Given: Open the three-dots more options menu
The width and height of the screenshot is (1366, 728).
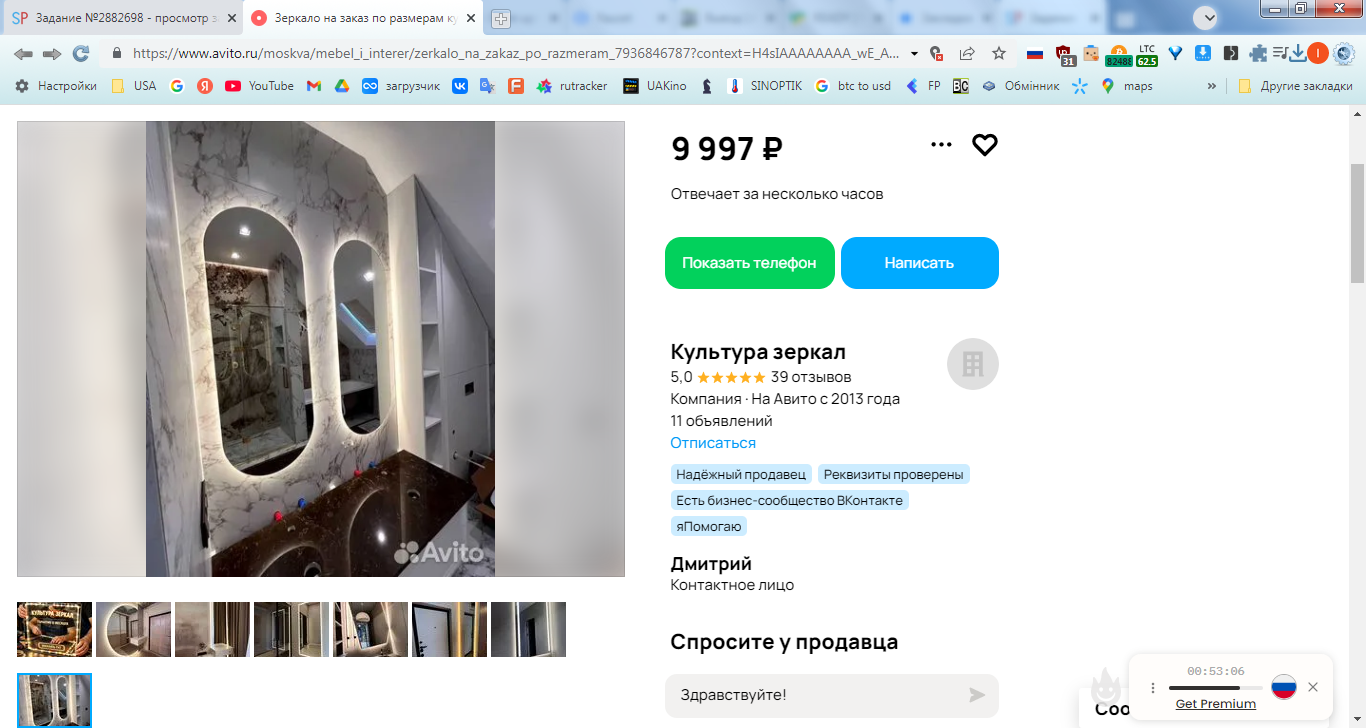Looking at the screenshot, I should (941, 145).
